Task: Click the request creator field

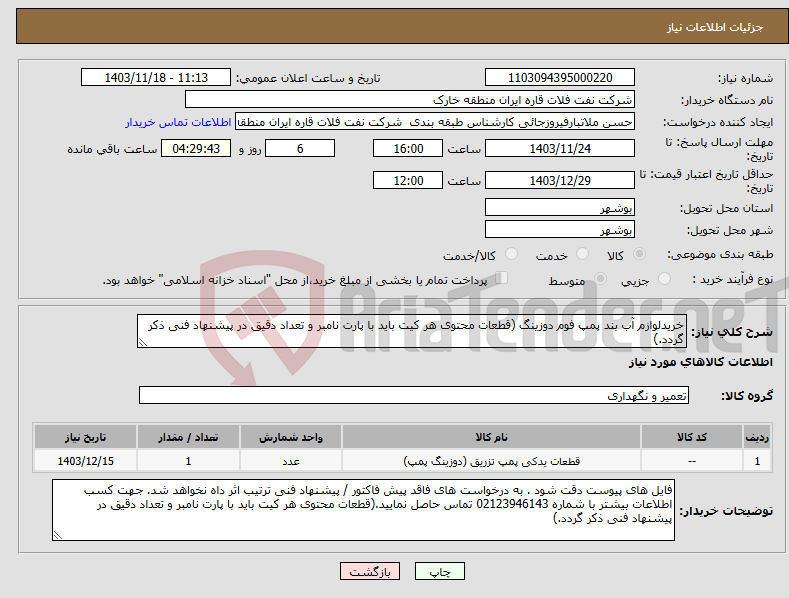Action: 435,122
